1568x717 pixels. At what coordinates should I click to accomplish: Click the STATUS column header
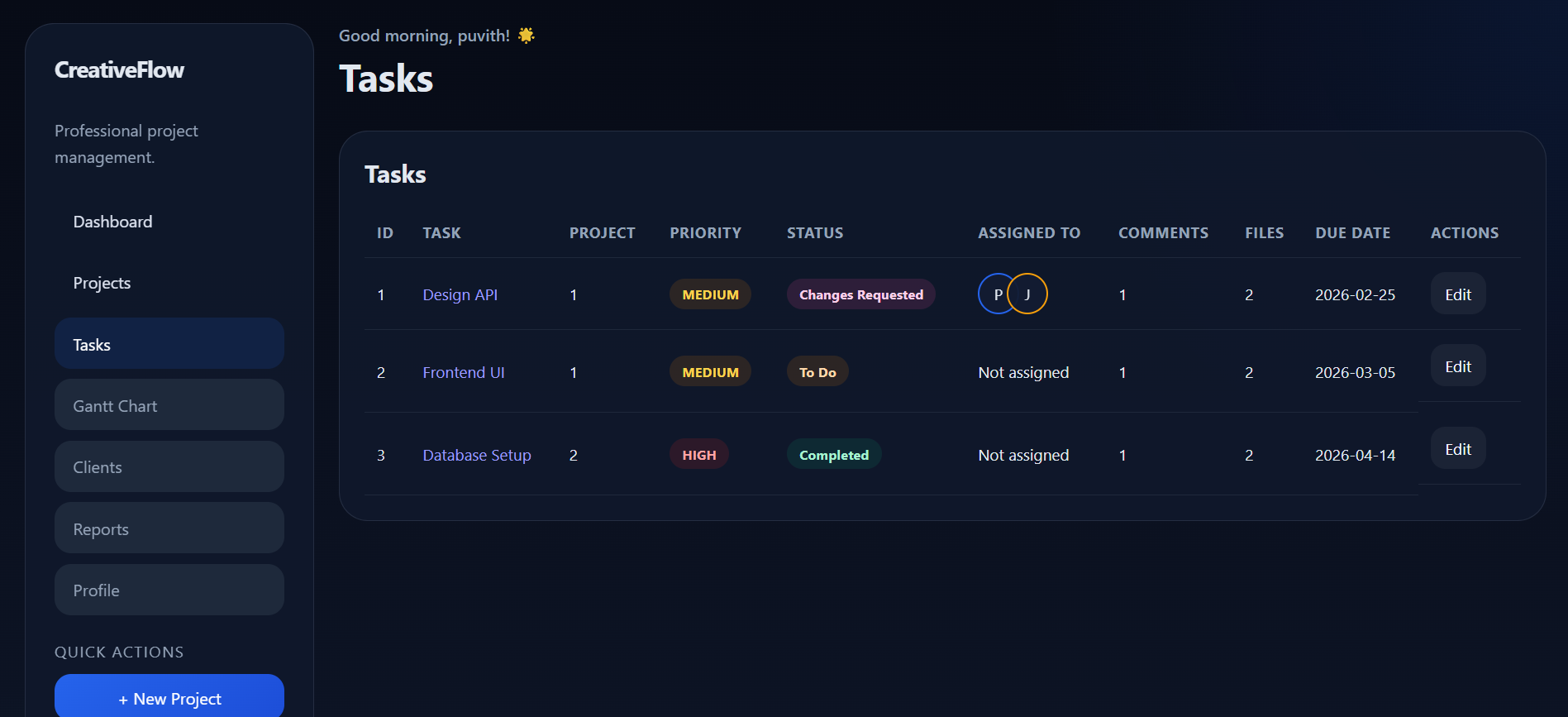click(x=815, y=233)
